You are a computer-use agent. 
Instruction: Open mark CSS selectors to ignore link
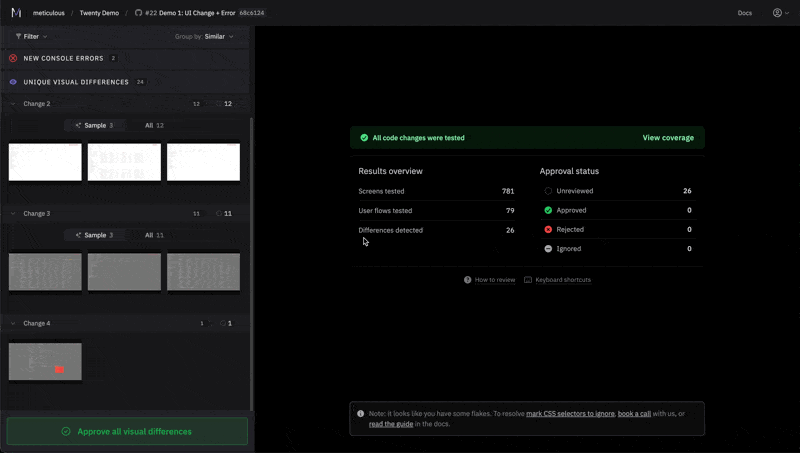570,414
